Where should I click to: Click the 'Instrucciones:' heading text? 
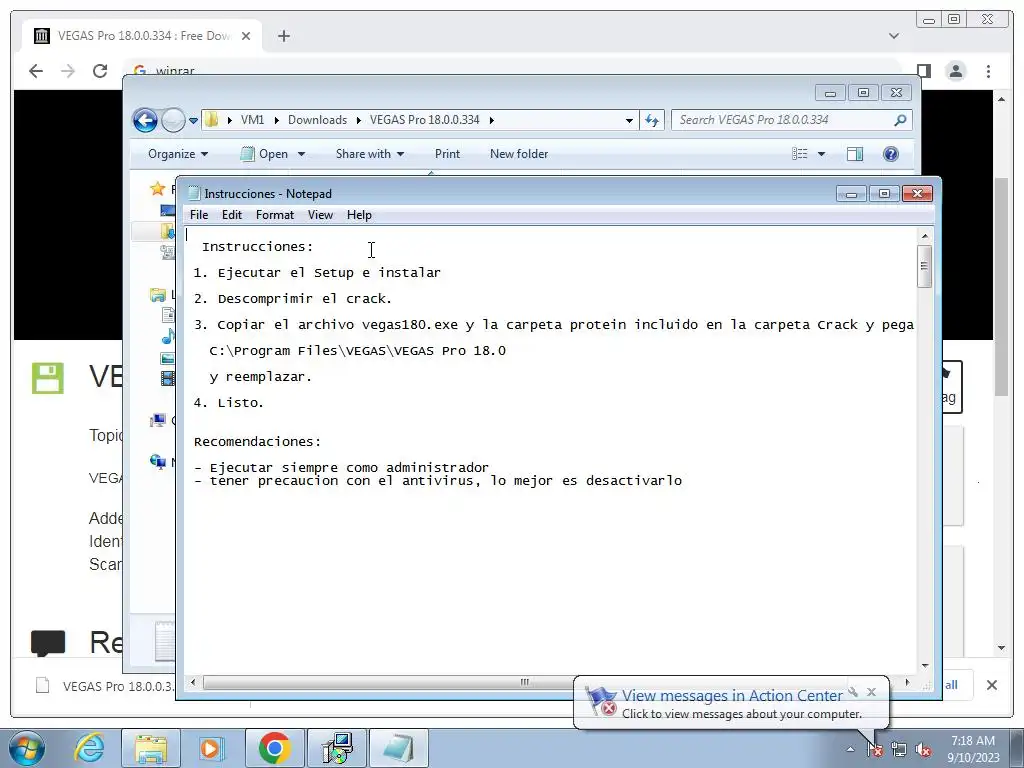click(x=257, y=247)
